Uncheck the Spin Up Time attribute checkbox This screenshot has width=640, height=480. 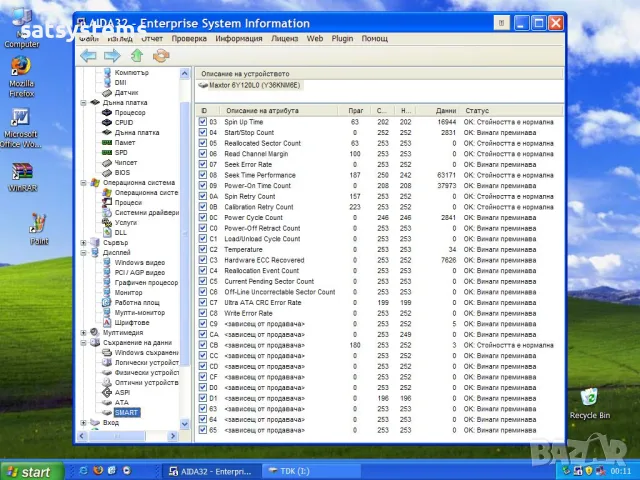[x=203, y=122]
